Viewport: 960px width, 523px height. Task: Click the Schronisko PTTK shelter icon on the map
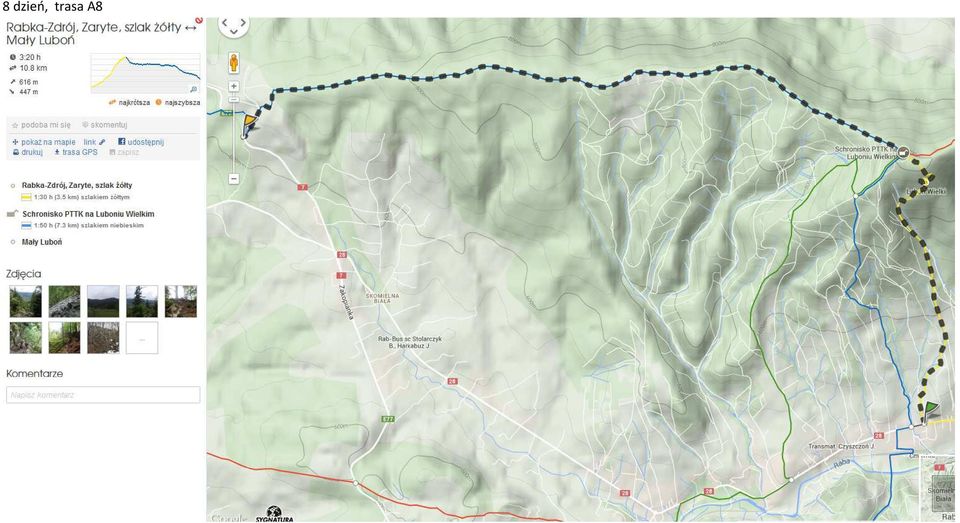click(903, 153)
